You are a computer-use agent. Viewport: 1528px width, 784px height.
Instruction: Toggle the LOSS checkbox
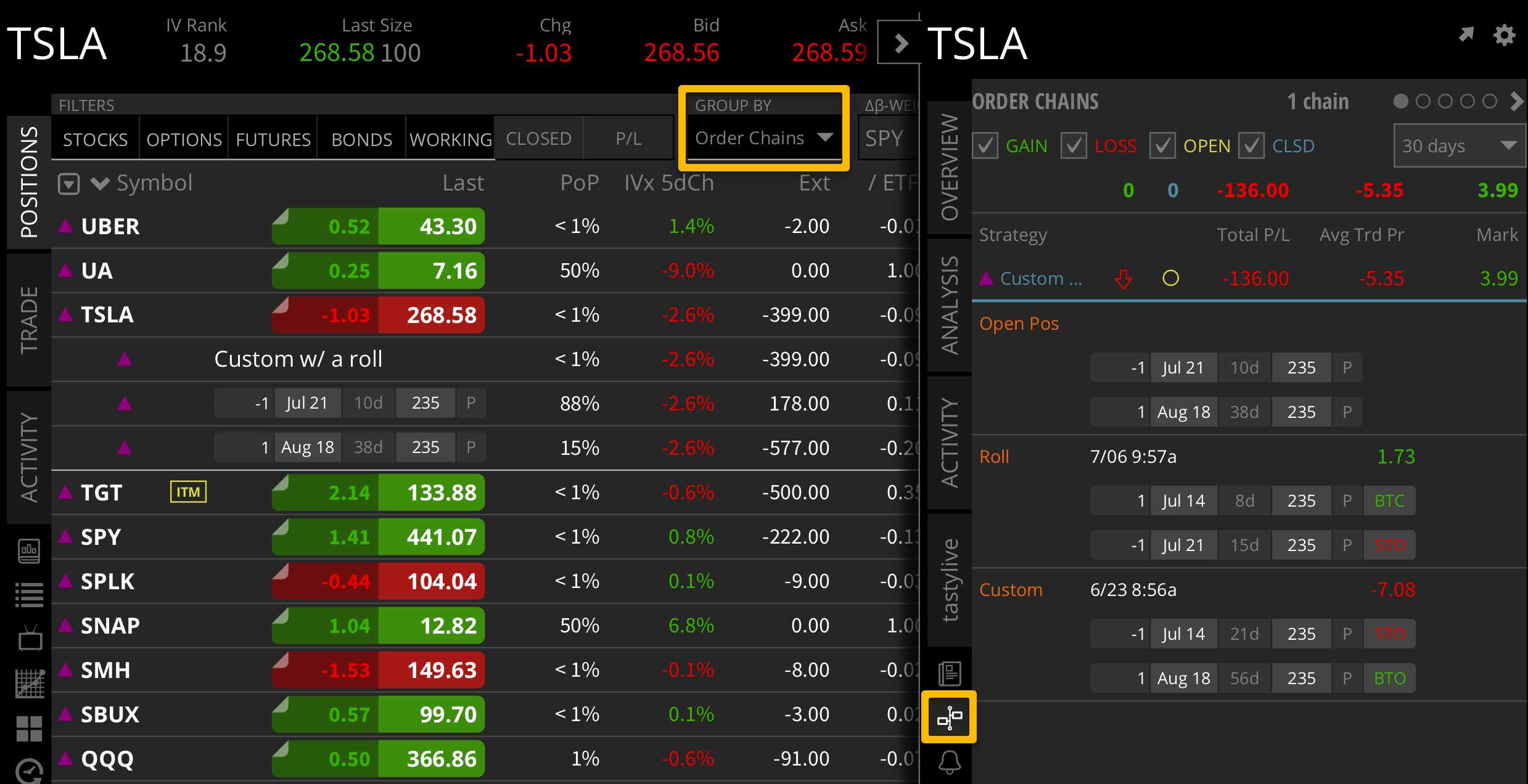(1074, 145)
